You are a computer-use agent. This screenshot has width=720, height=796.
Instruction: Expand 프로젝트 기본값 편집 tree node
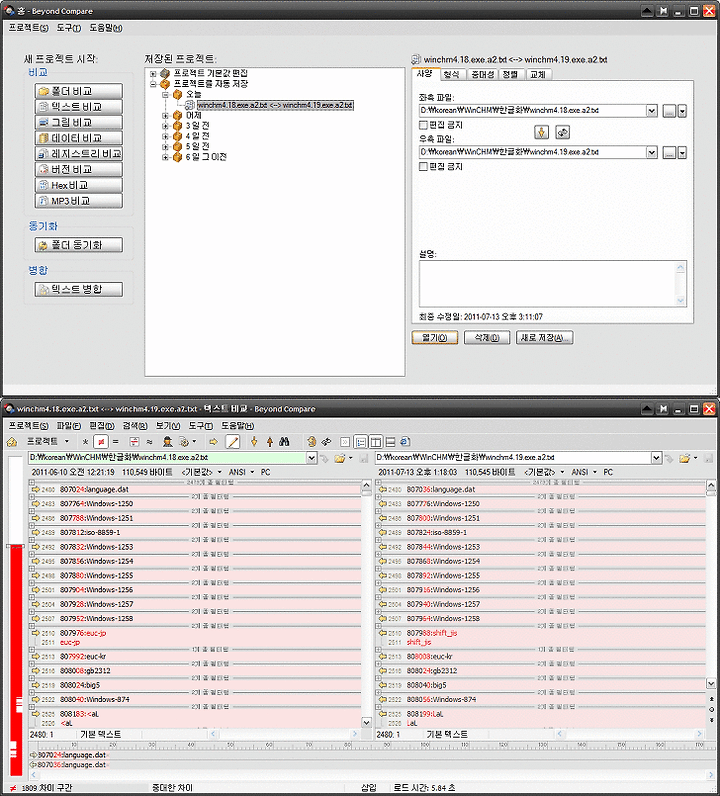[x=153, y=74]
